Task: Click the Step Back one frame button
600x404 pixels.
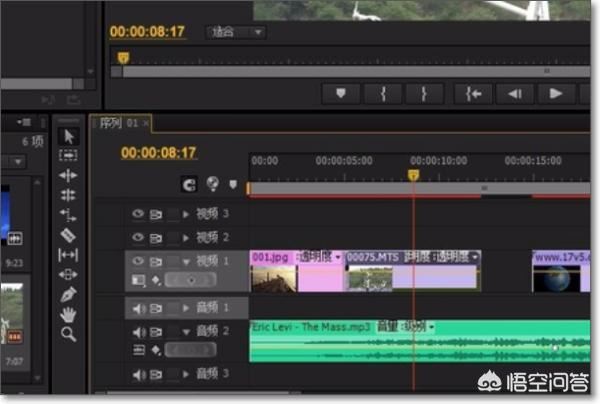Action: 513,93
